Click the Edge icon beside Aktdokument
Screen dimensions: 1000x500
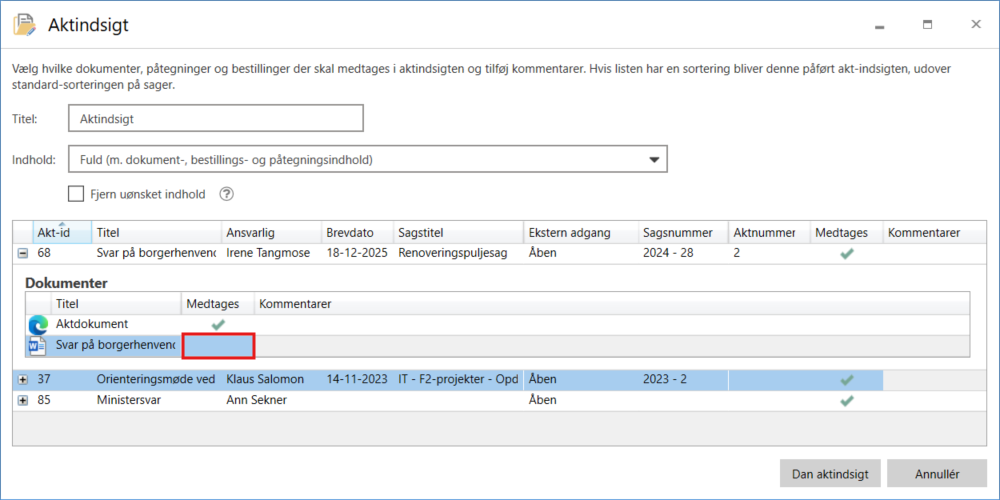coord(38,325)
